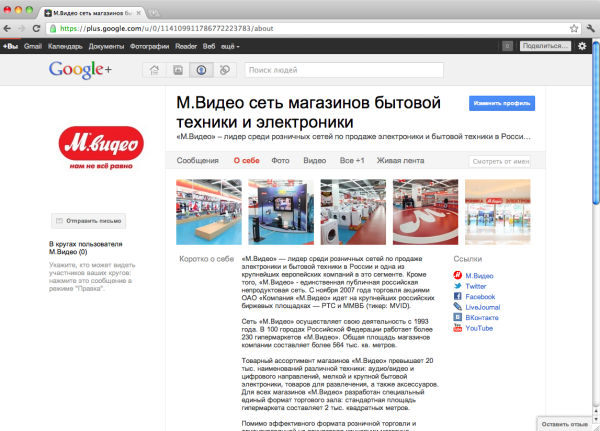Screen dimensions: 600x431
Task: Follow the YouTube link in sidebar
Action: click(479, 328)
